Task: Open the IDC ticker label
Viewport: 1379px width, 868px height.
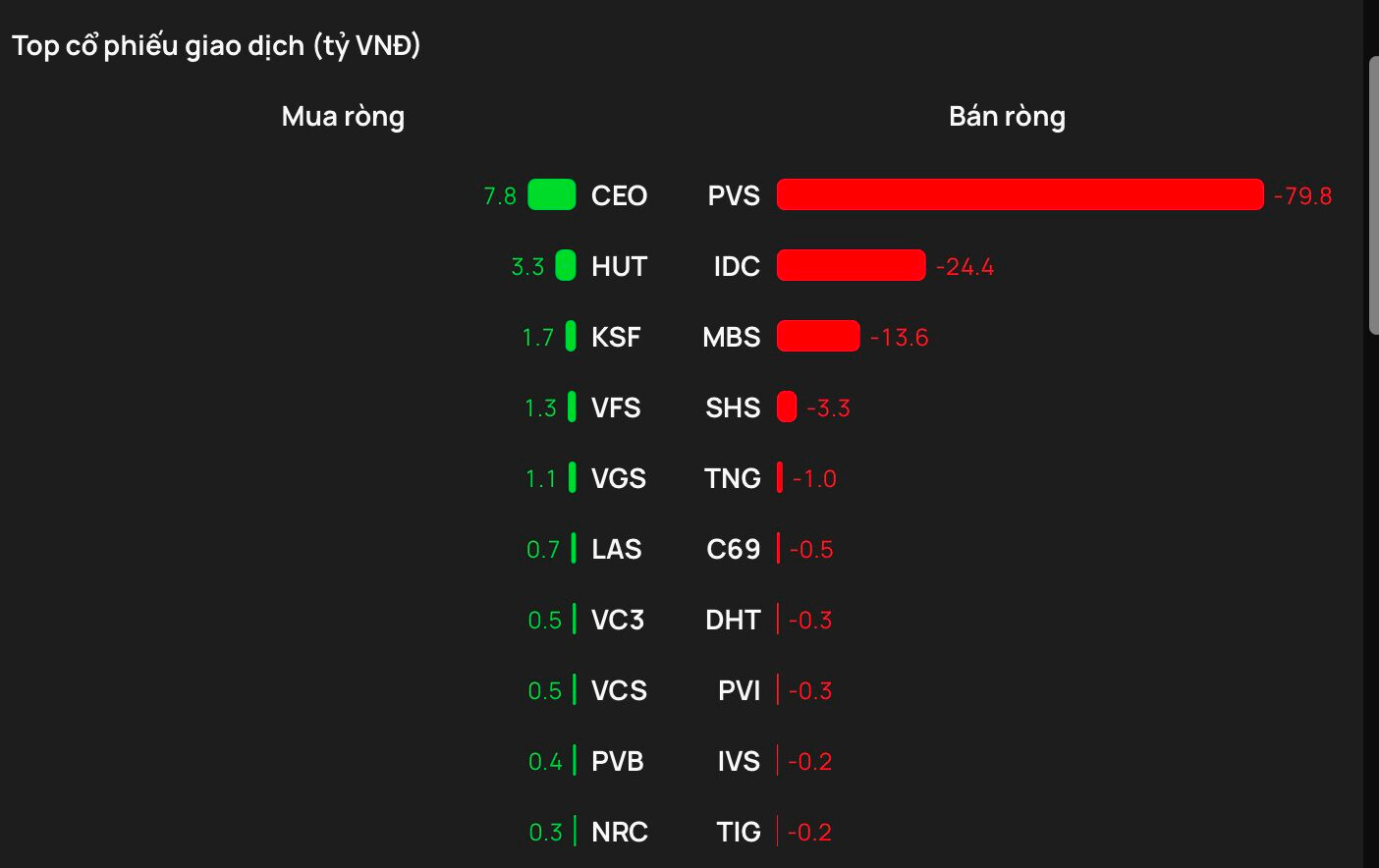Action: [x=737, y=266]
